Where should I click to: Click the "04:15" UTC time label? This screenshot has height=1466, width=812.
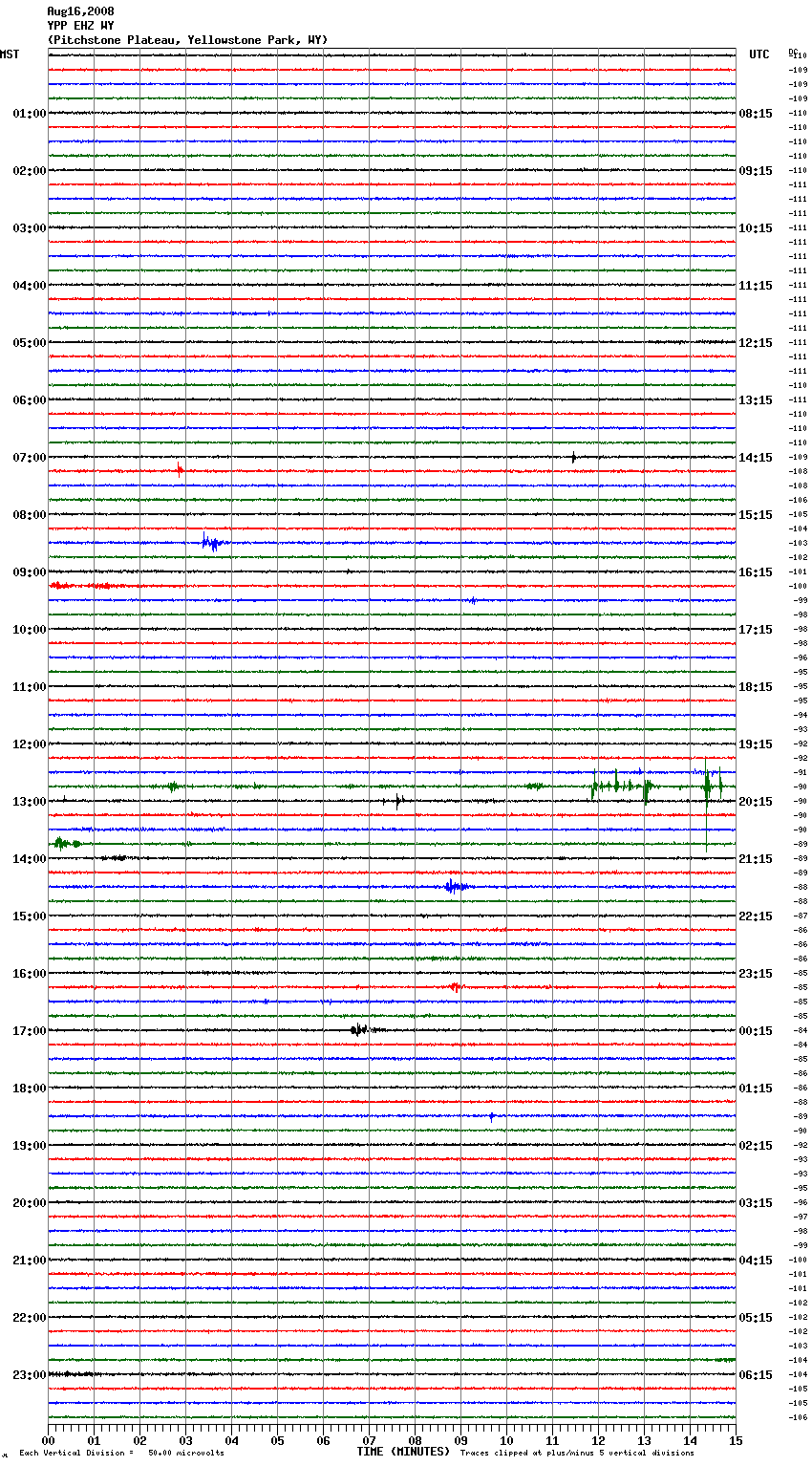(x=756, y=1261)
